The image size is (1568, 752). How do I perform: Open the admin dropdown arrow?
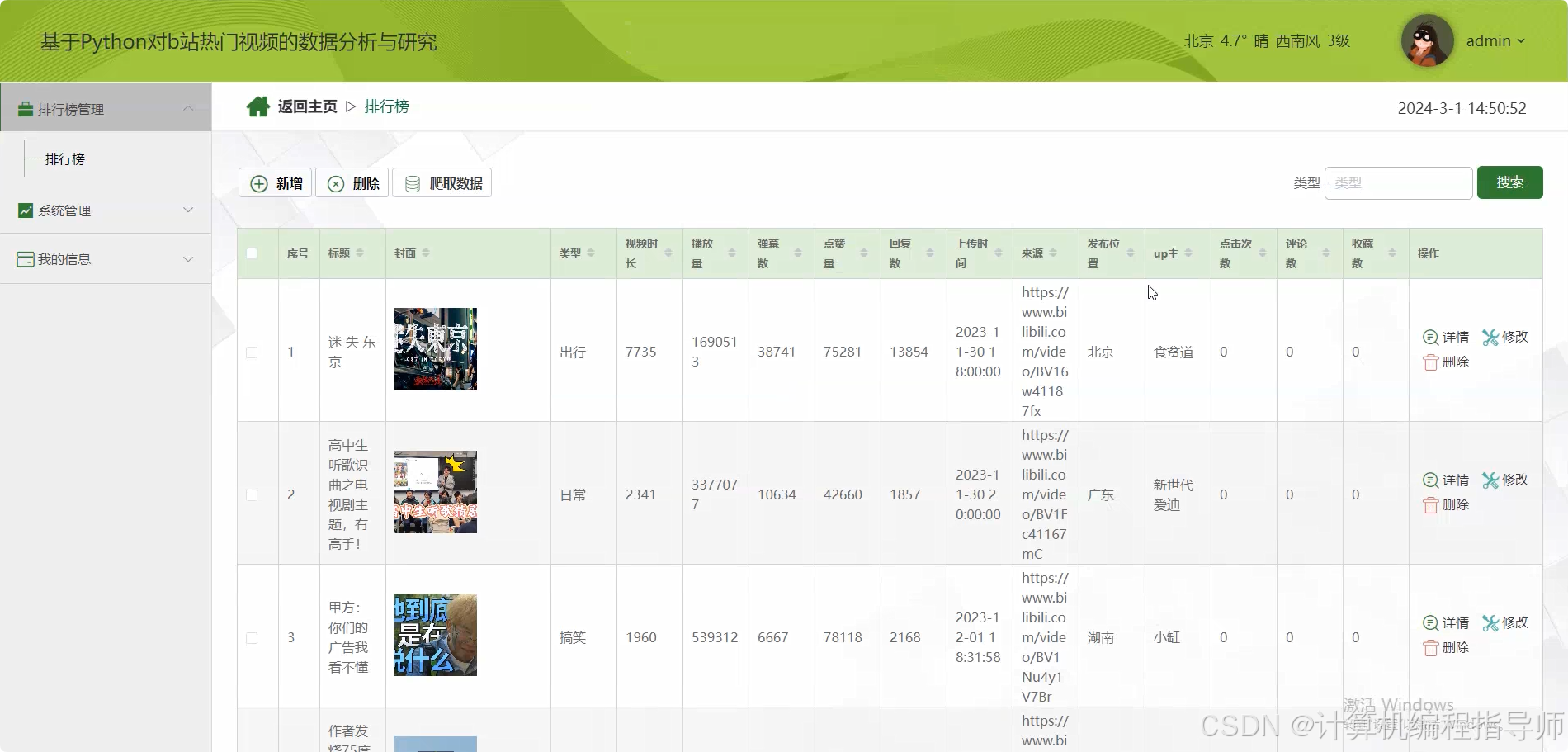click(x=1521, y=41)
